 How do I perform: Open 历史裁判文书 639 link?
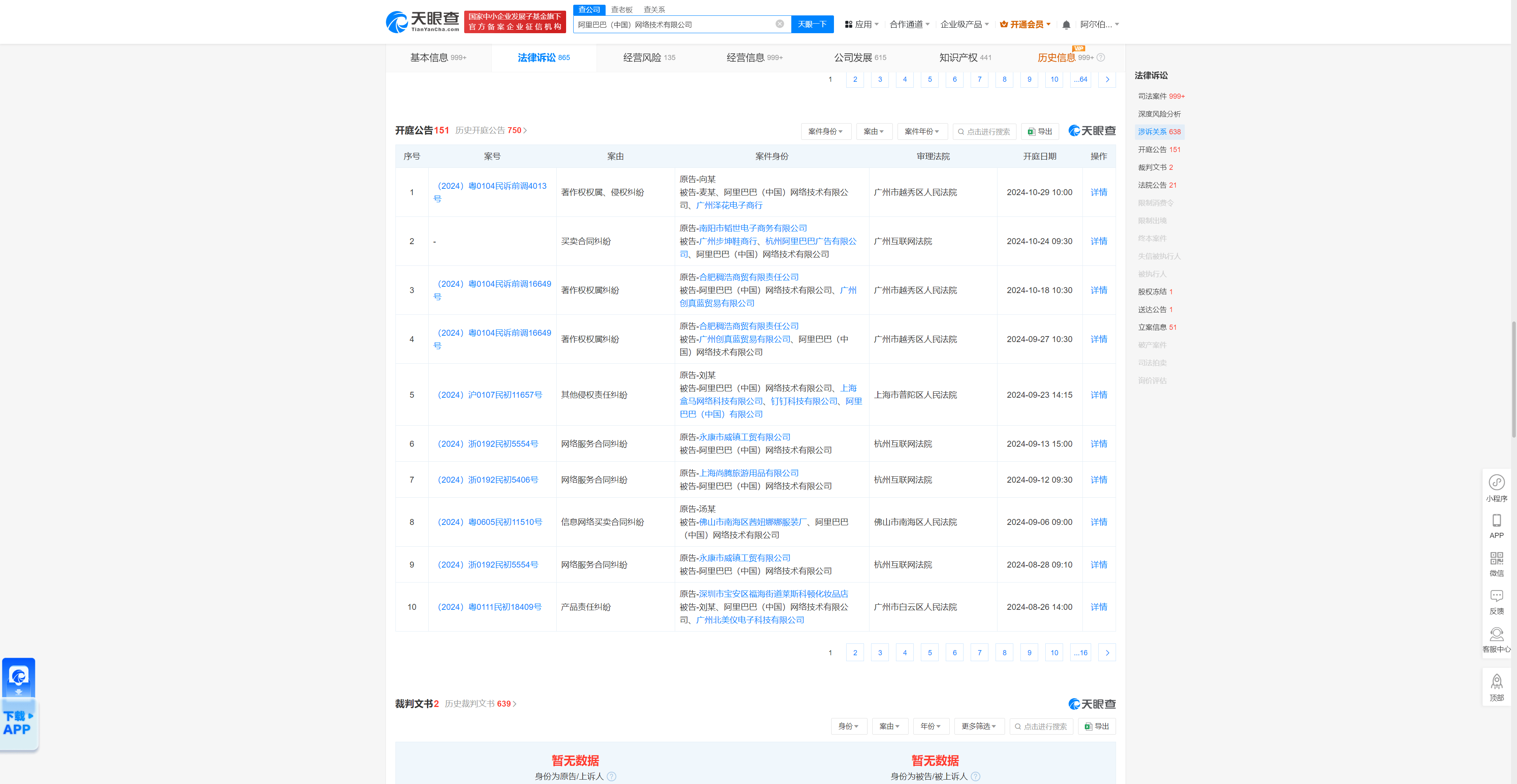[480, 704]
